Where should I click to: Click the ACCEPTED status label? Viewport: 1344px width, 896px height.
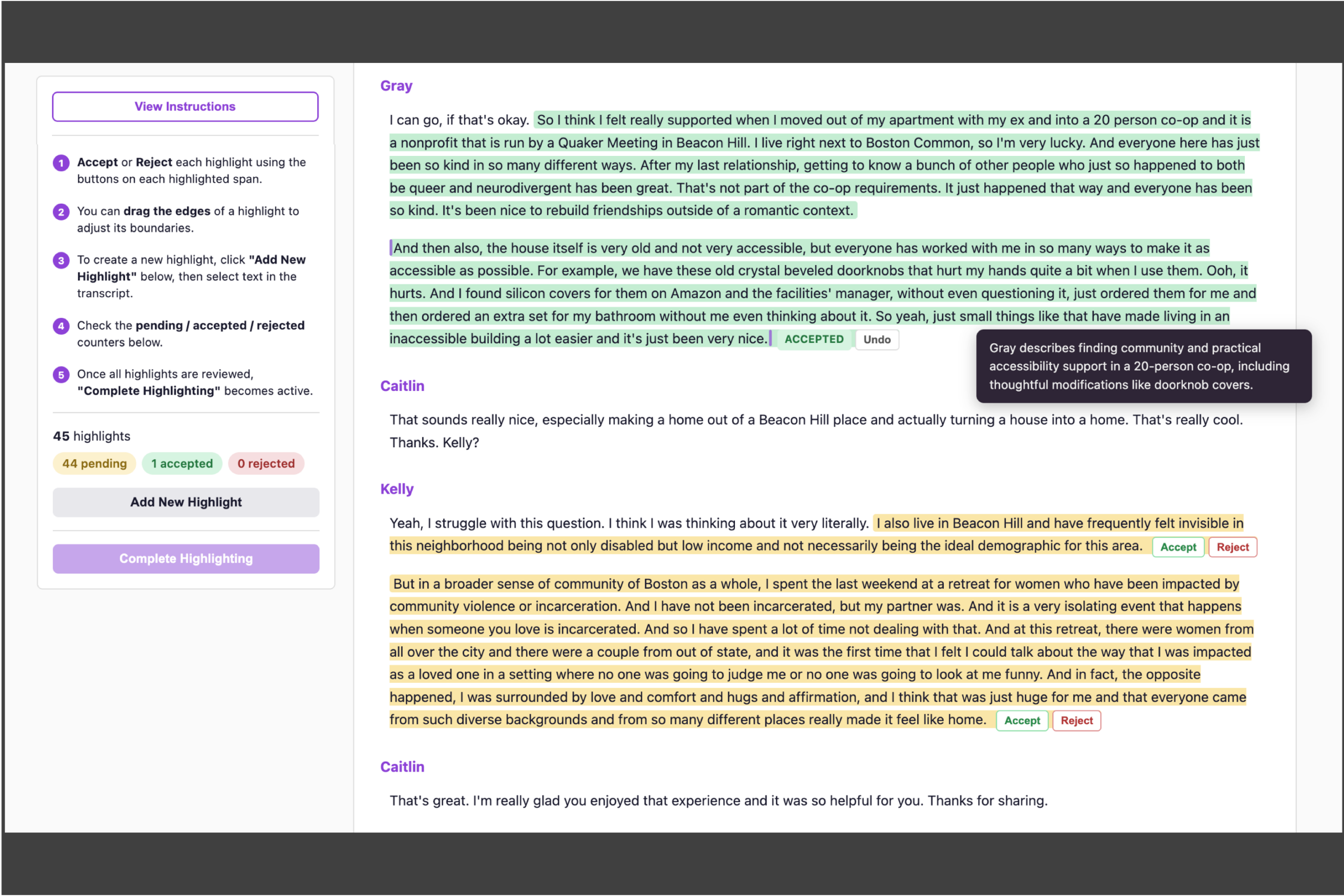[814, 340]
